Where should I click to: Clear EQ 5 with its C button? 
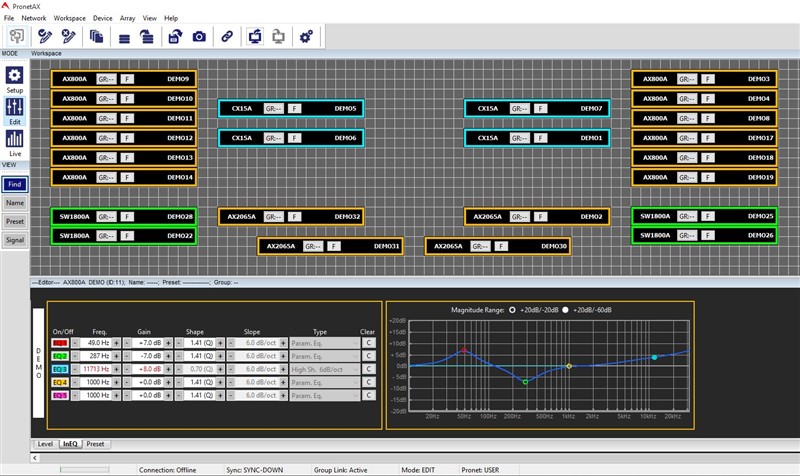tap(369, 395)
